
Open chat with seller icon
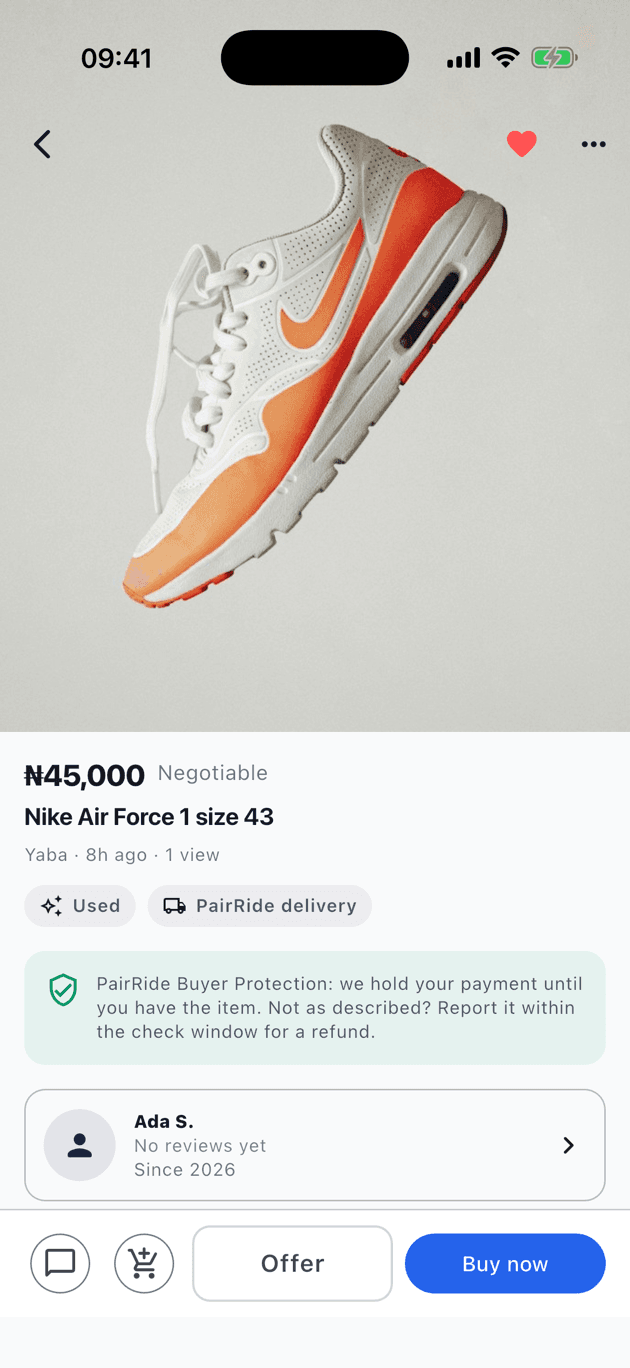coord(60,1263)
